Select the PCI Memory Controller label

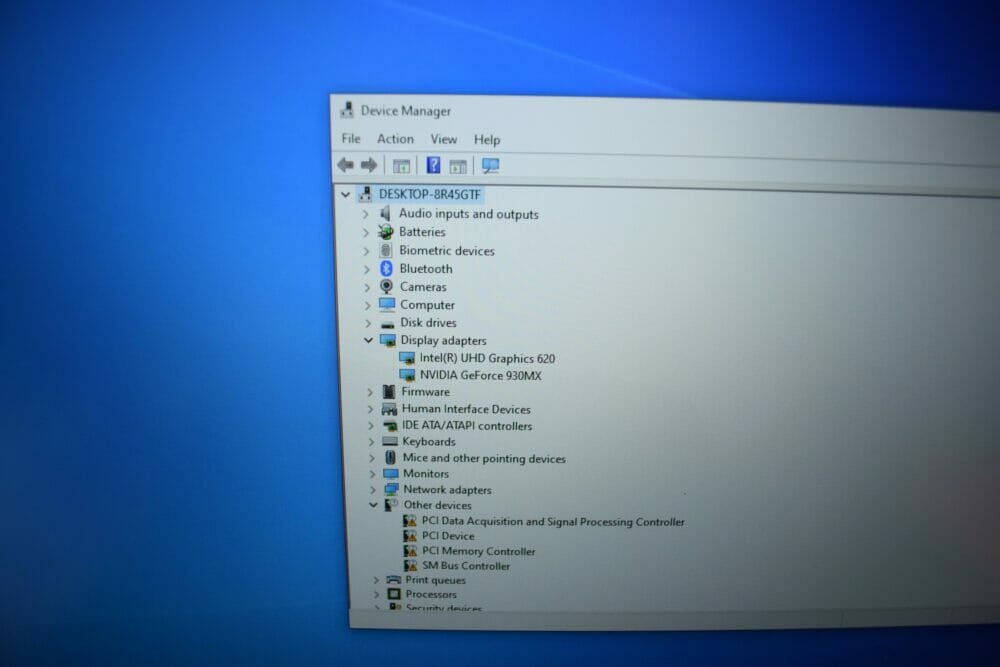coord(479,551)
